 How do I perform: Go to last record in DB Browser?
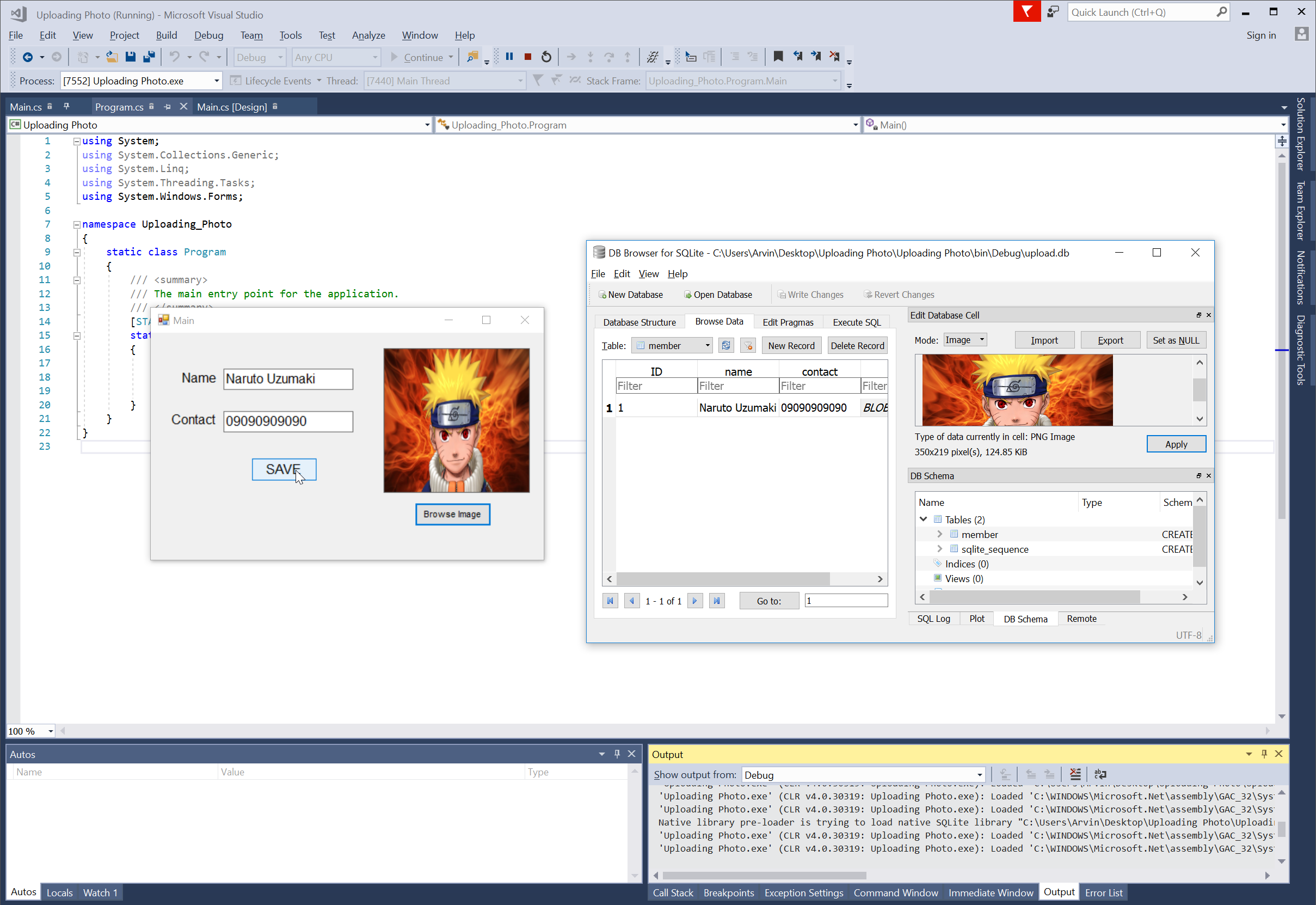click(717, 601)
